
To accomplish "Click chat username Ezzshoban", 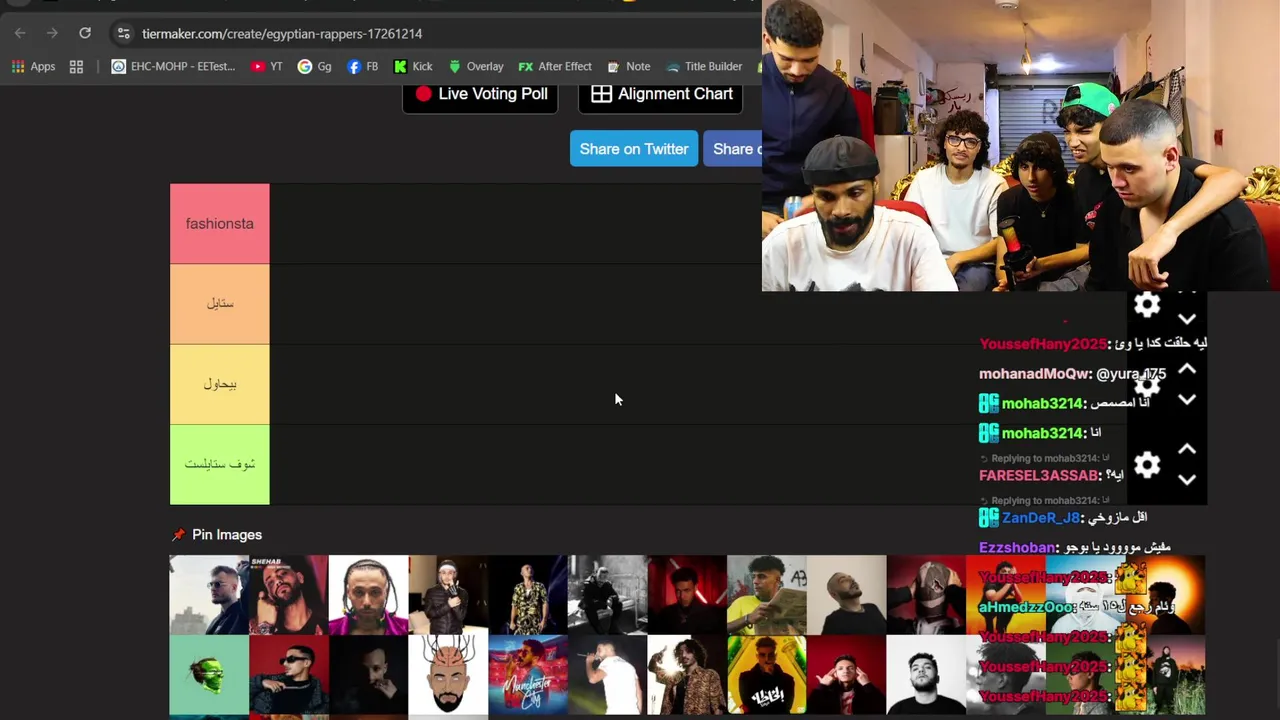I will 1017,548.
